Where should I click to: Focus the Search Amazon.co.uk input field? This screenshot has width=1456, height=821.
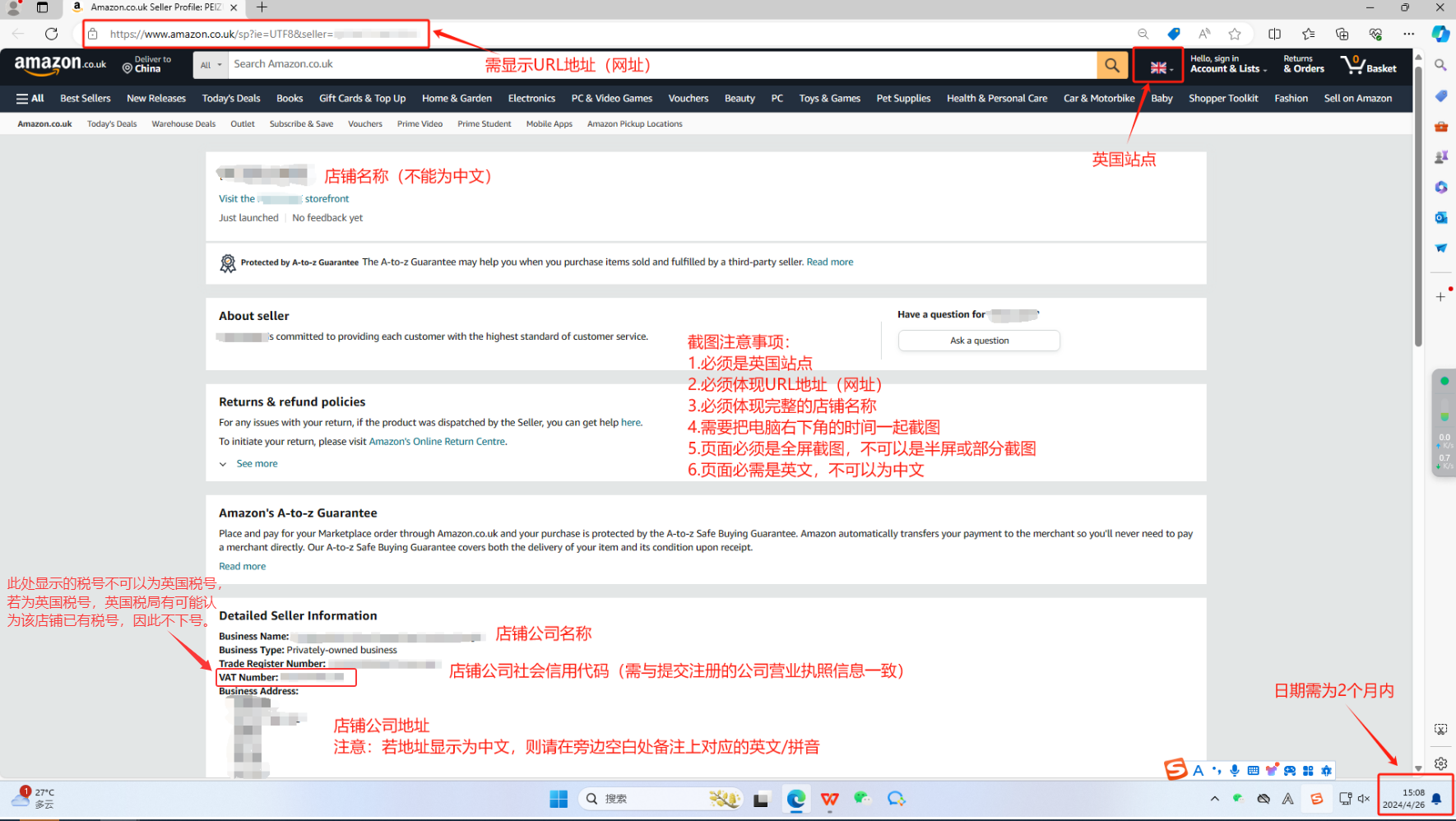click(x=658, y=64)
